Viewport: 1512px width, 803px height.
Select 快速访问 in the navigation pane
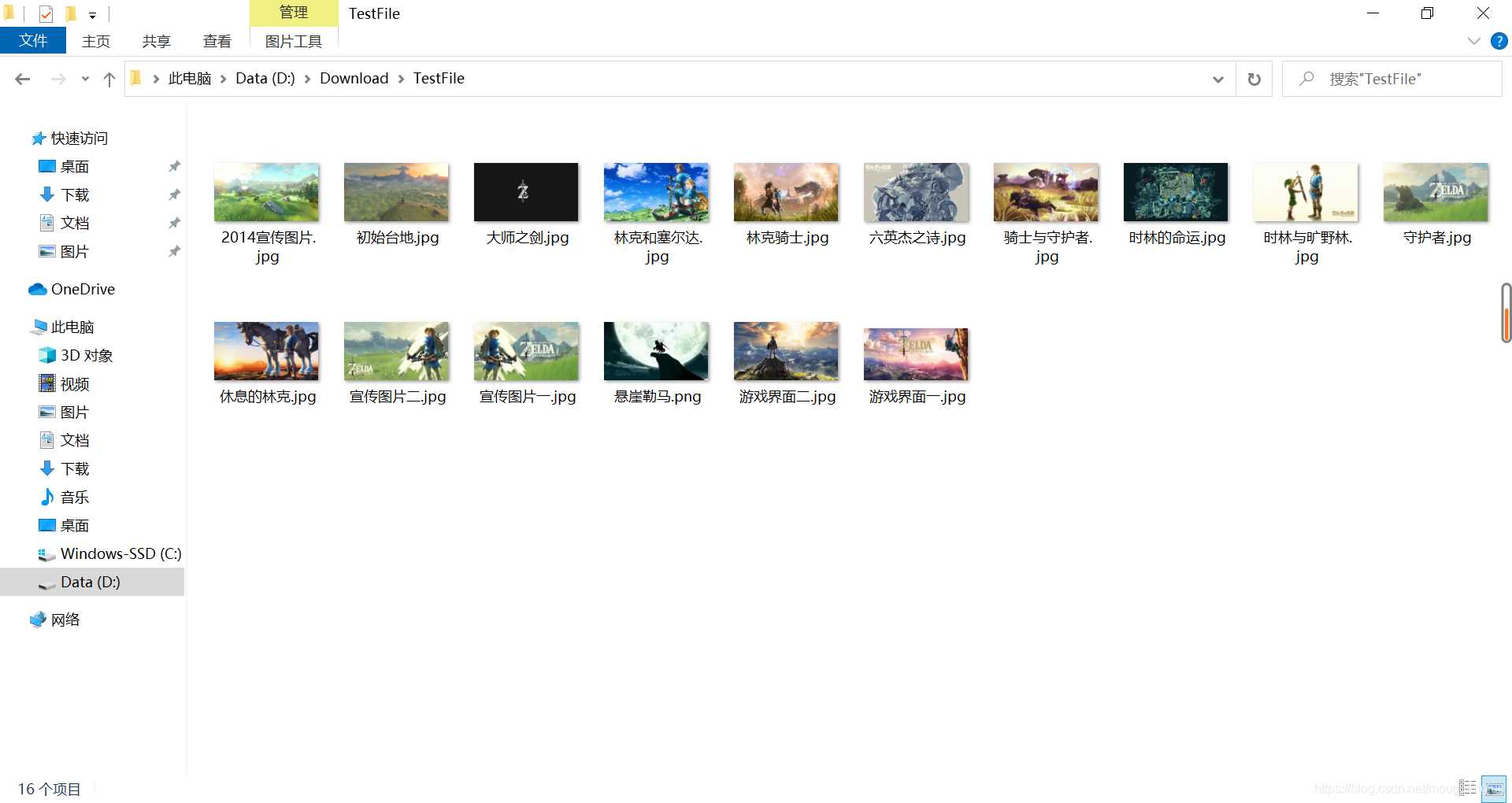point(80,139)
